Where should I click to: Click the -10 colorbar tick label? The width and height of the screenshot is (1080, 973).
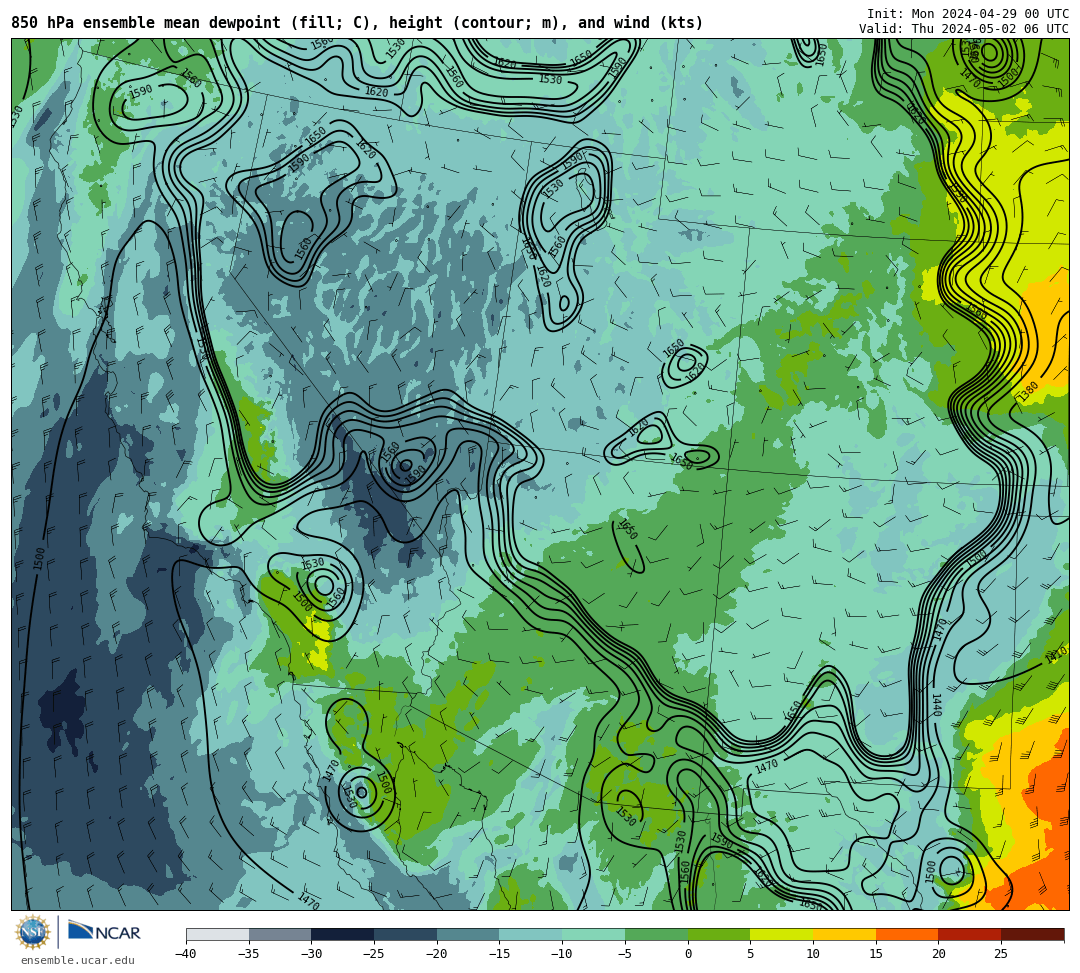(562, 954)
